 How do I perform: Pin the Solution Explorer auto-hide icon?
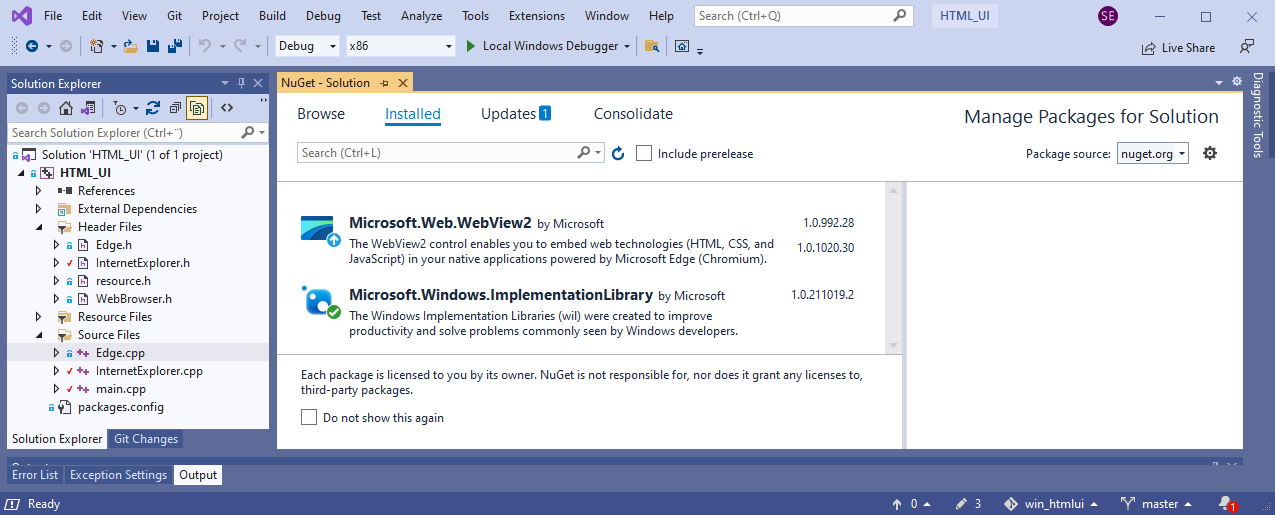pyautogui.click(x=241, y=83)
